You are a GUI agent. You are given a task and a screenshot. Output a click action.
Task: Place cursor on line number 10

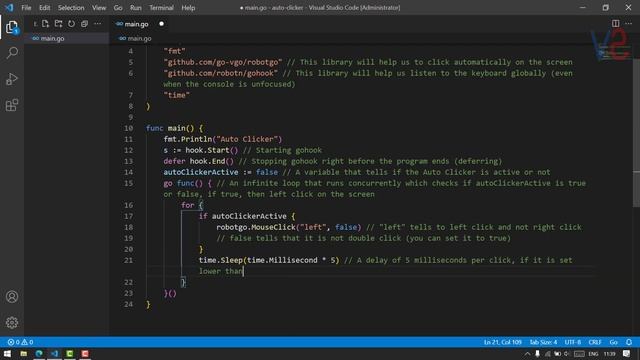(x=129, y=128)
